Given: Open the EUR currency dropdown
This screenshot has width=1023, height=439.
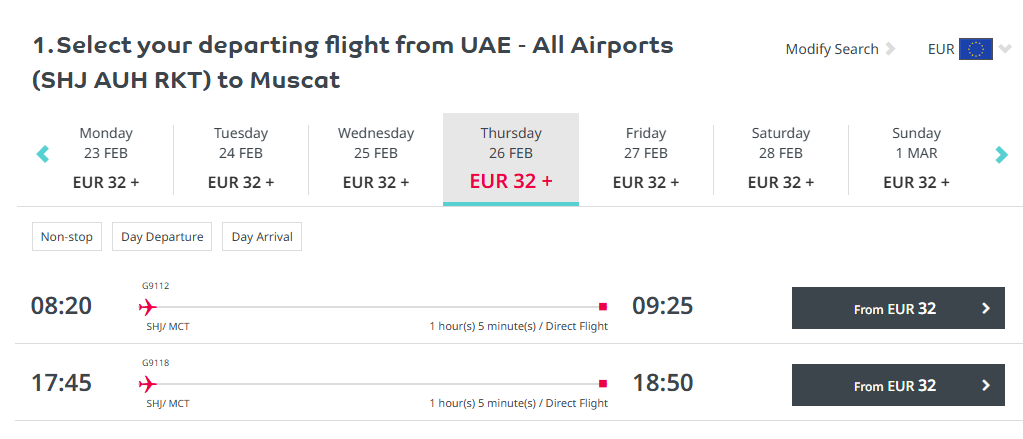Looking at the screenshot, I should click(x=1005, y=49).
